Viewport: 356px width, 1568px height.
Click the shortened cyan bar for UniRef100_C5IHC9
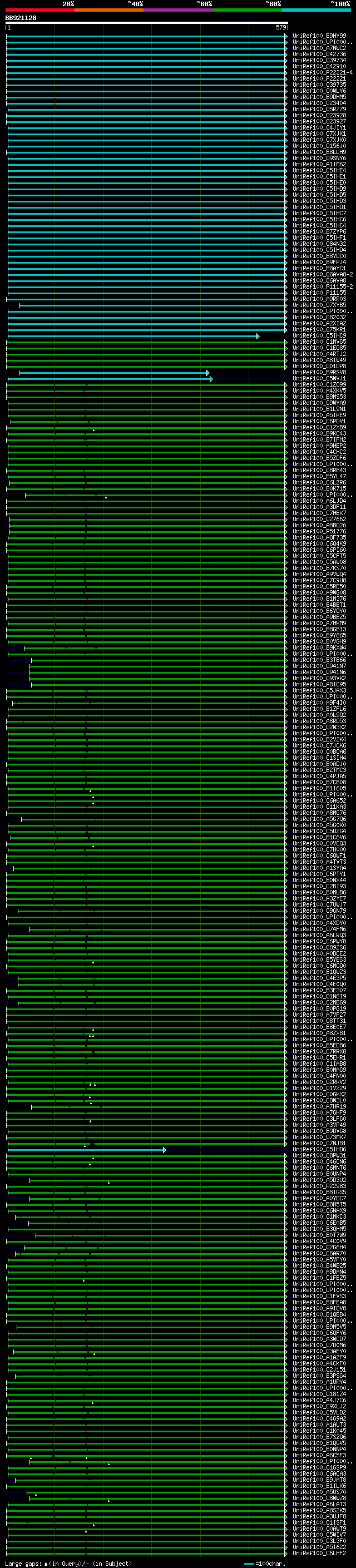[133, 336]
